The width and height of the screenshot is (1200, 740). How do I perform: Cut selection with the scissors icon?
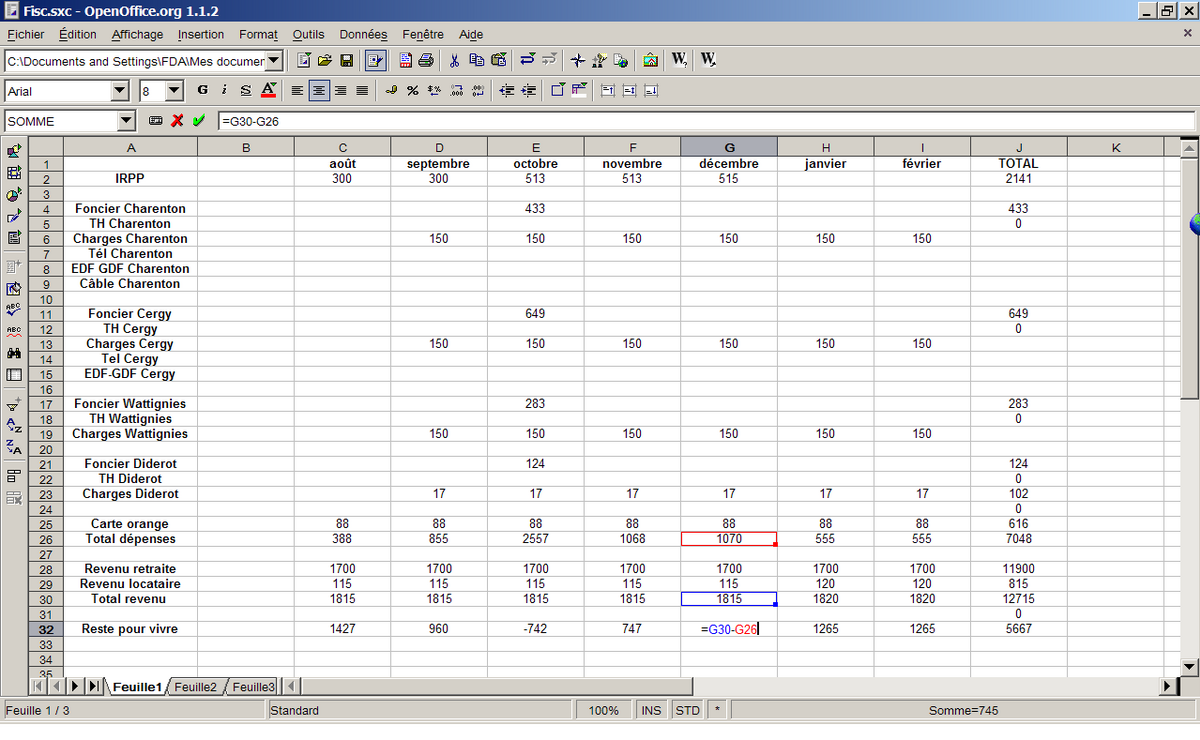pos(454,60)
